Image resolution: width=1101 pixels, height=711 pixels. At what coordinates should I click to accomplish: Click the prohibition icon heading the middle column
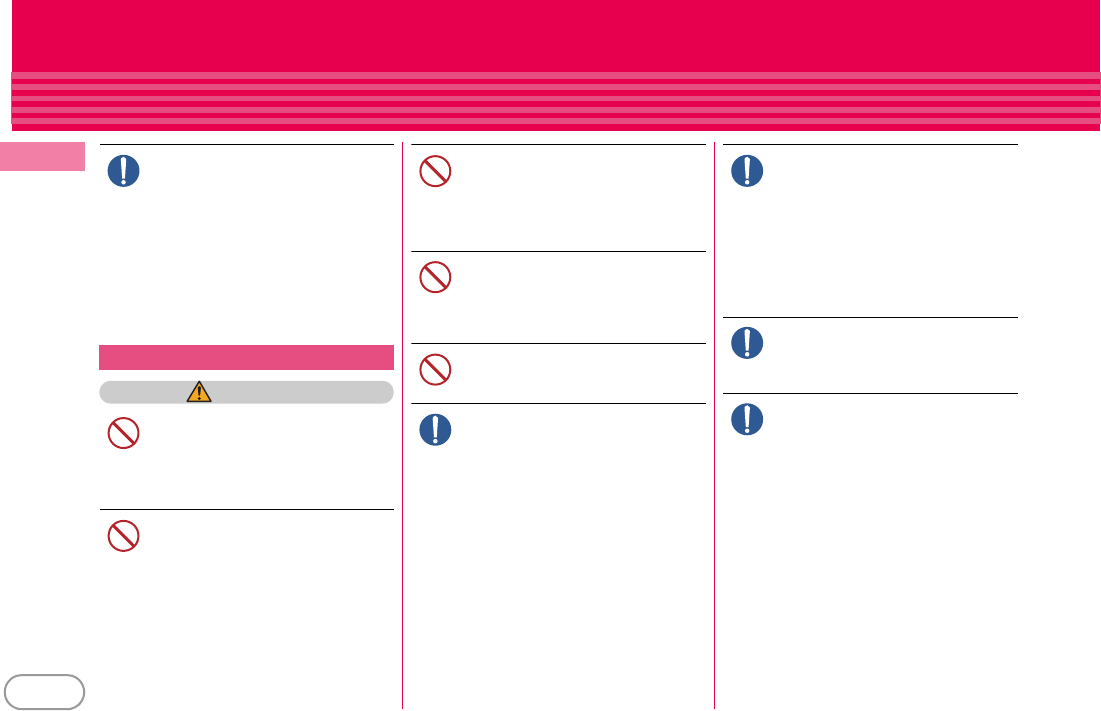(x=435, y=171)
